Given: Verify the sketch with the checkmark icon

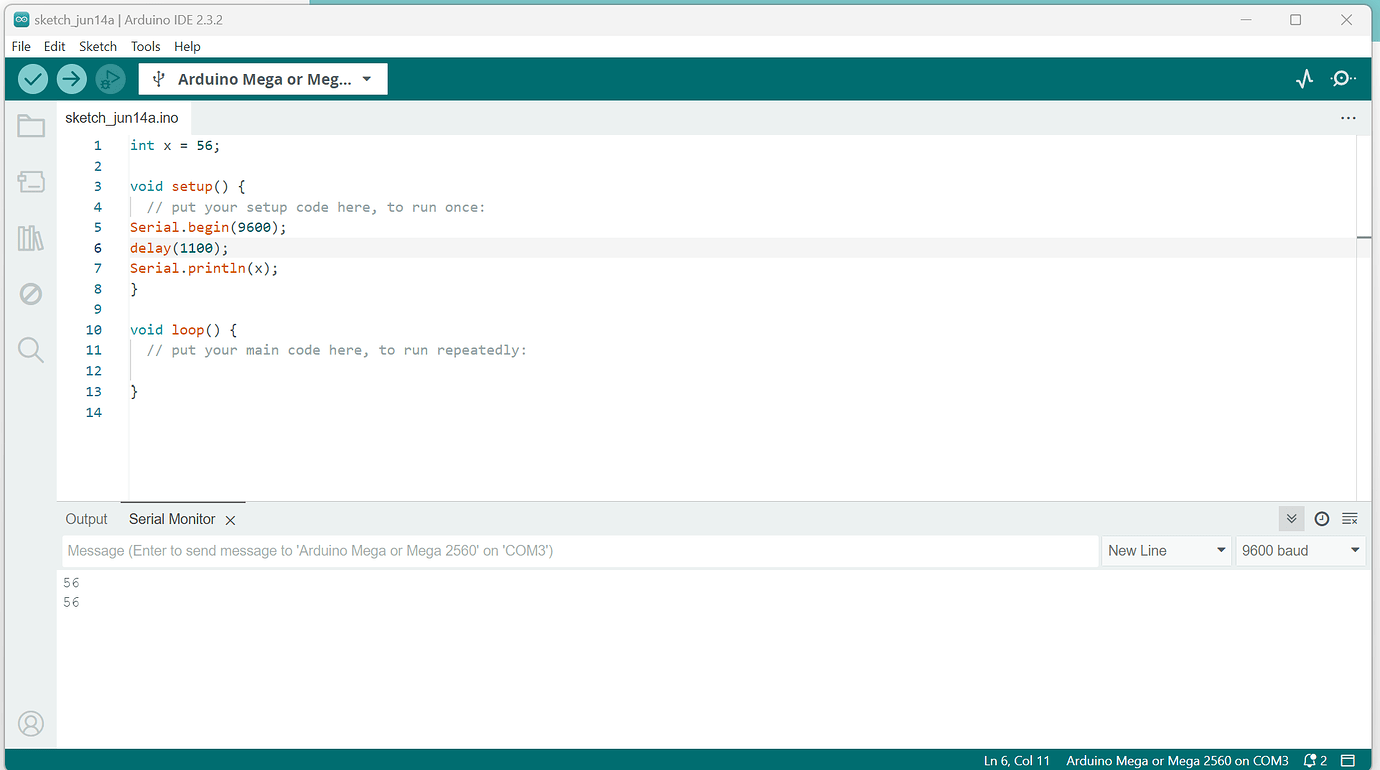Looking at the screenshot, I should (32, 78).
